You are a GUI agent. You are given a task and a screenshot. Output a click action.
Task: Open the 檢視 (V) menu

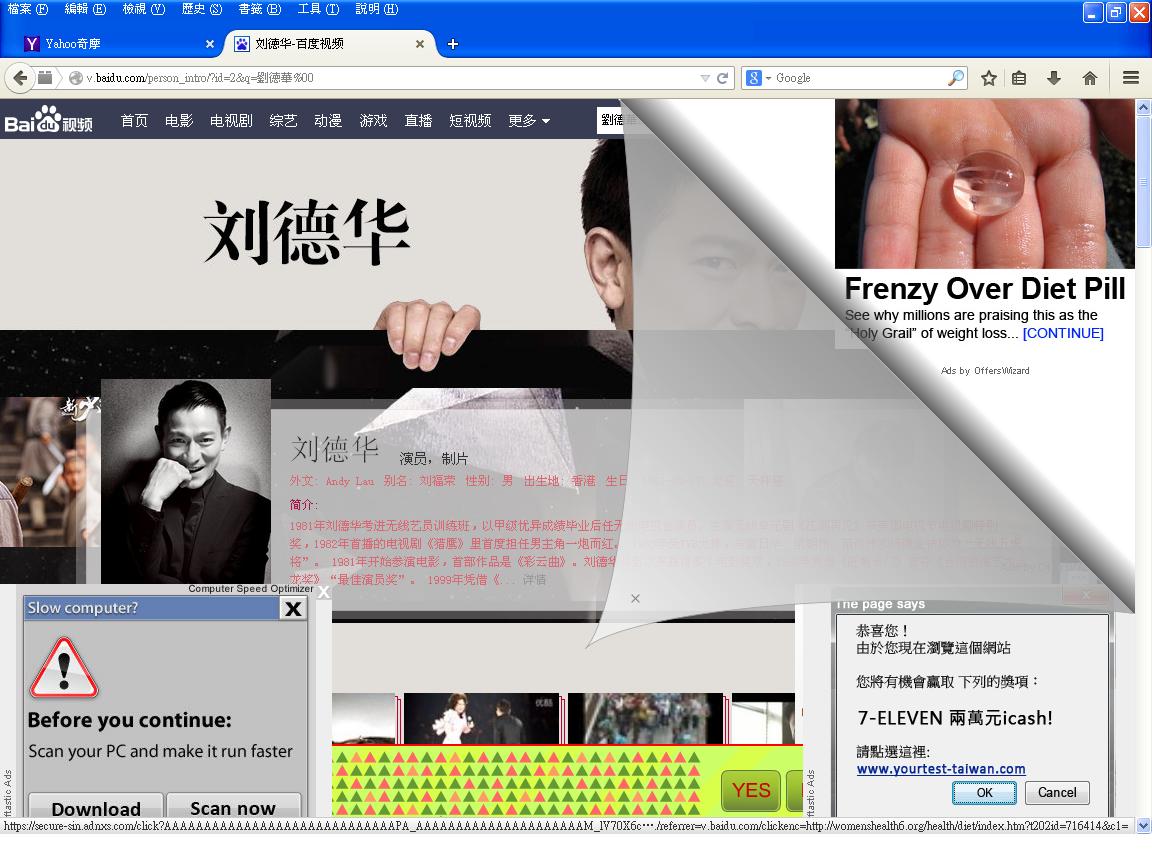pos(143,9)
